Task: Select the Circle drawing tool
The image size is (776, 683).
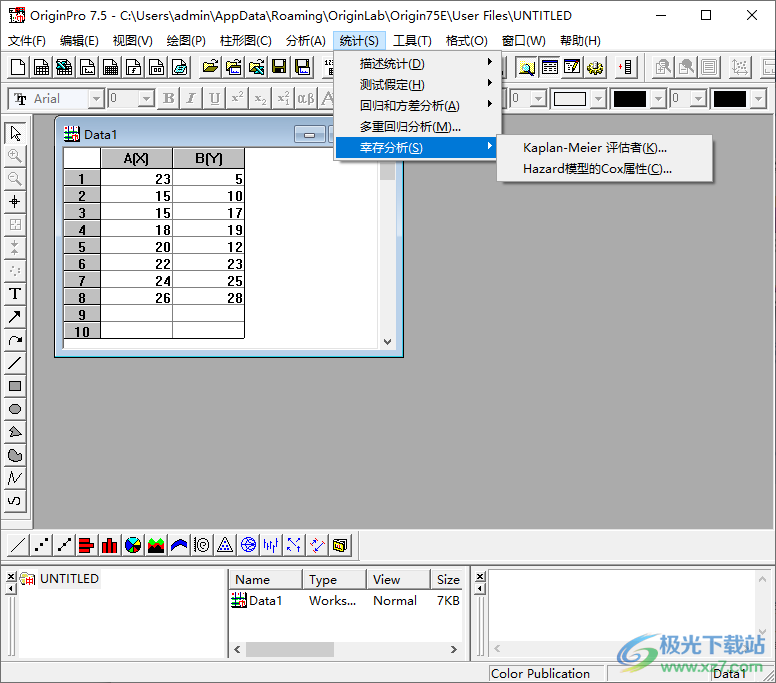Action: [x=15, y=409]
